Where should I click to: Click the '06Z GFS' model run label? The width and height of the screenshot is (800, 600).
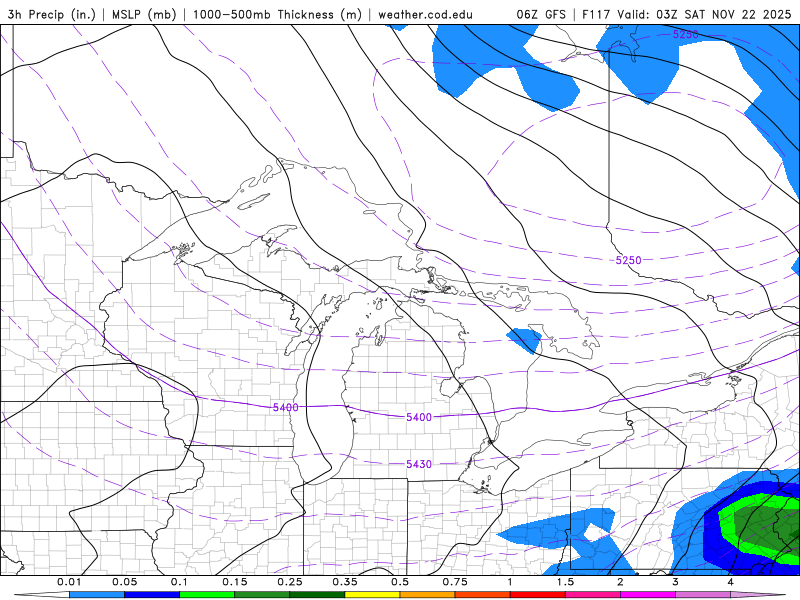coord(541,14)
